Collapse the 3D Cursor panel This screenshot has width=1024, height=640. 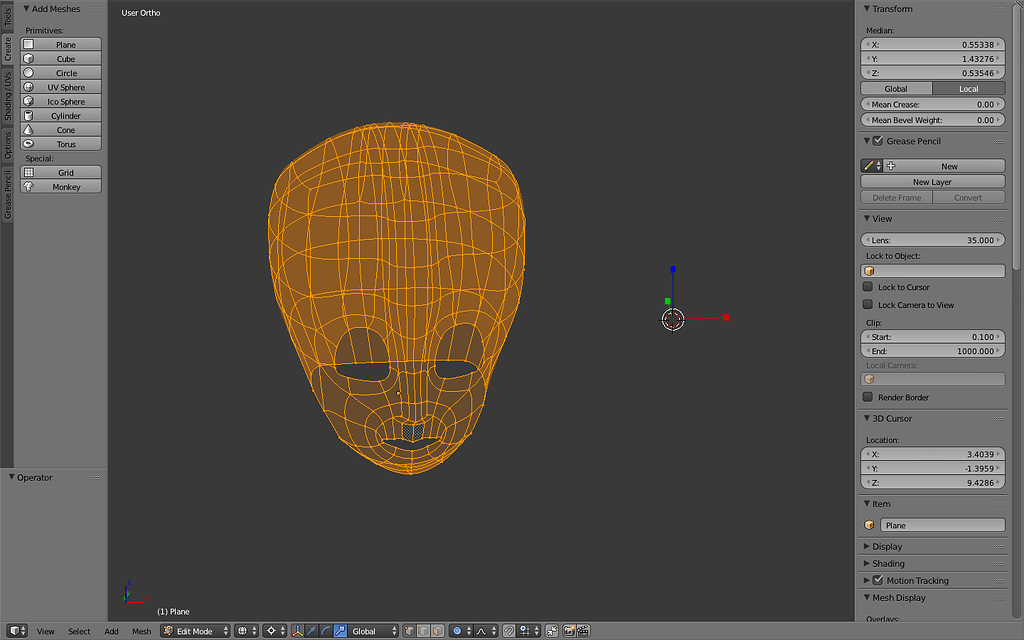[867, 418]
